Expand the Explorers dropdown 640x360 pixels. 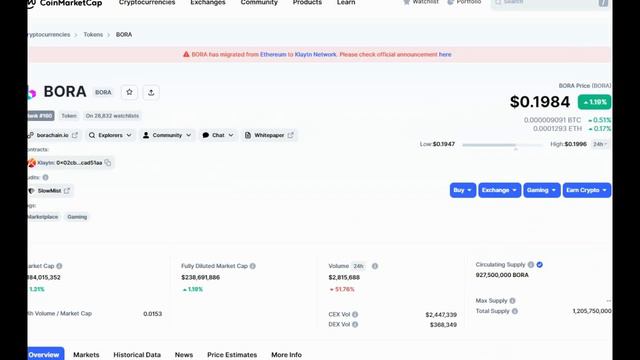pyautogui.click(x=110, y=135)
